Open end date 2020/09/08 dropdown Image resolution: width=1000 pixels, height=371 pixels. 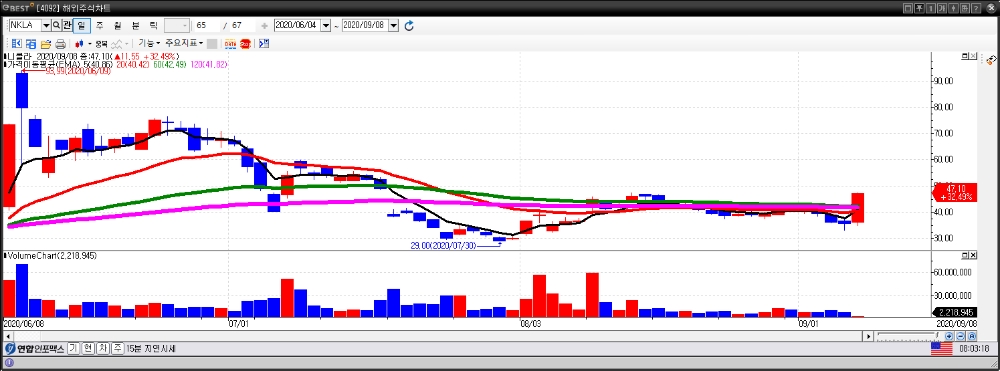pos(393,25)
